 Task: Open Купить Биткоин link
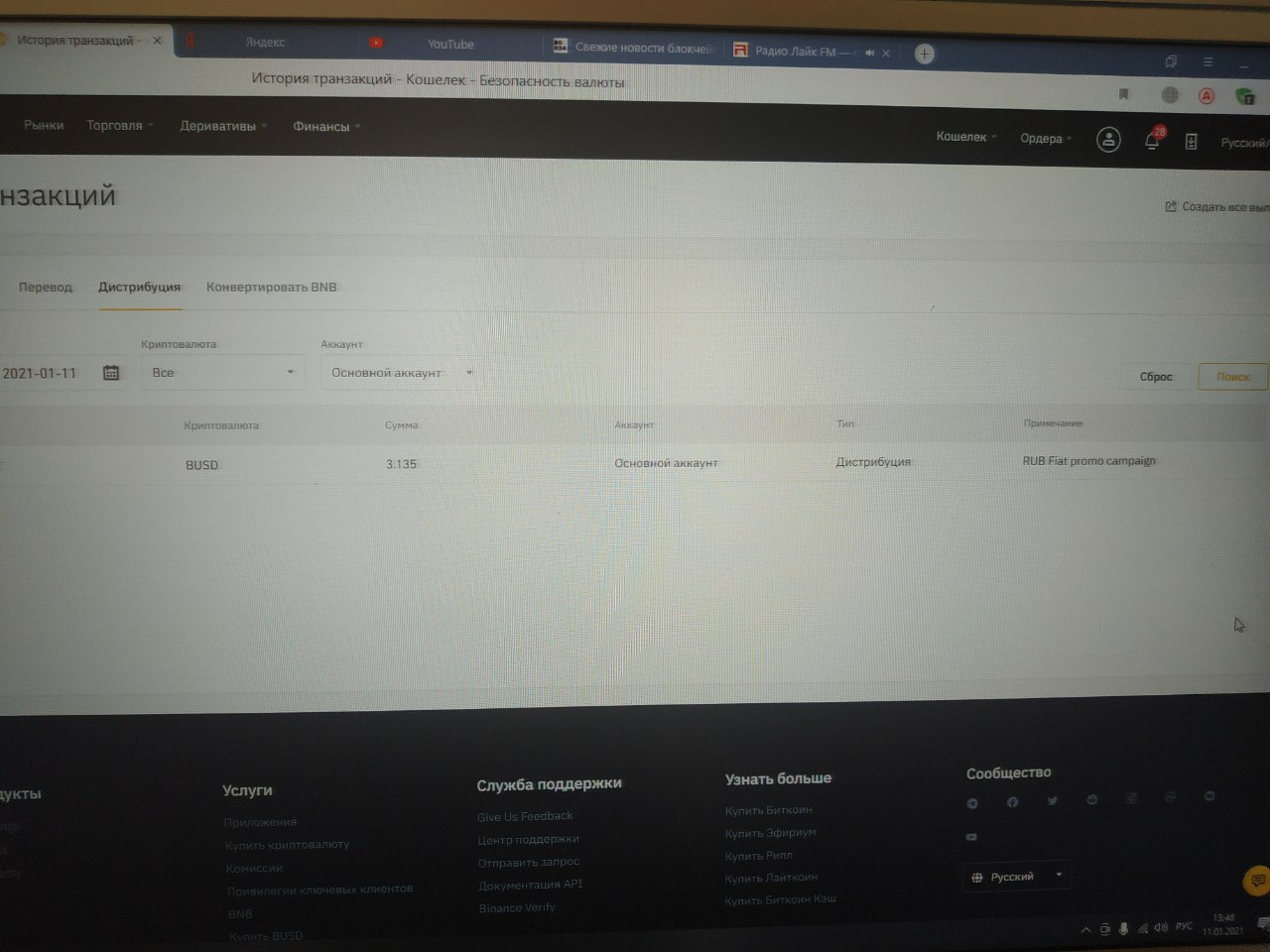point(769,811)
